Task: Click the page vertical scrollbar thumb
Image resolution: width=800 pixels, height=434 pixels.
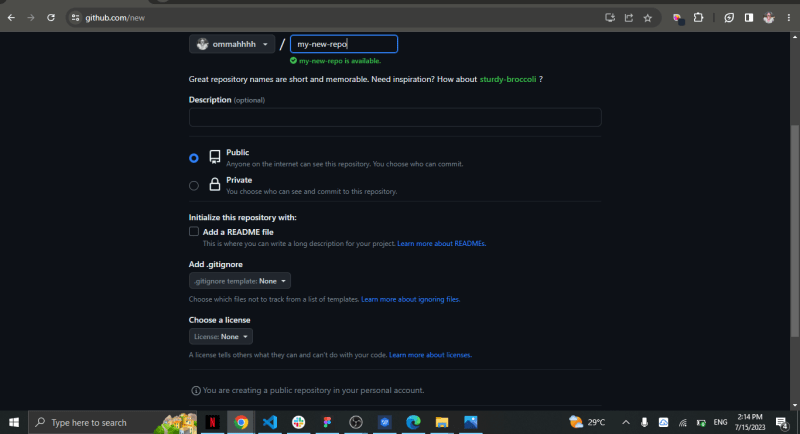Action: (794, 231)
